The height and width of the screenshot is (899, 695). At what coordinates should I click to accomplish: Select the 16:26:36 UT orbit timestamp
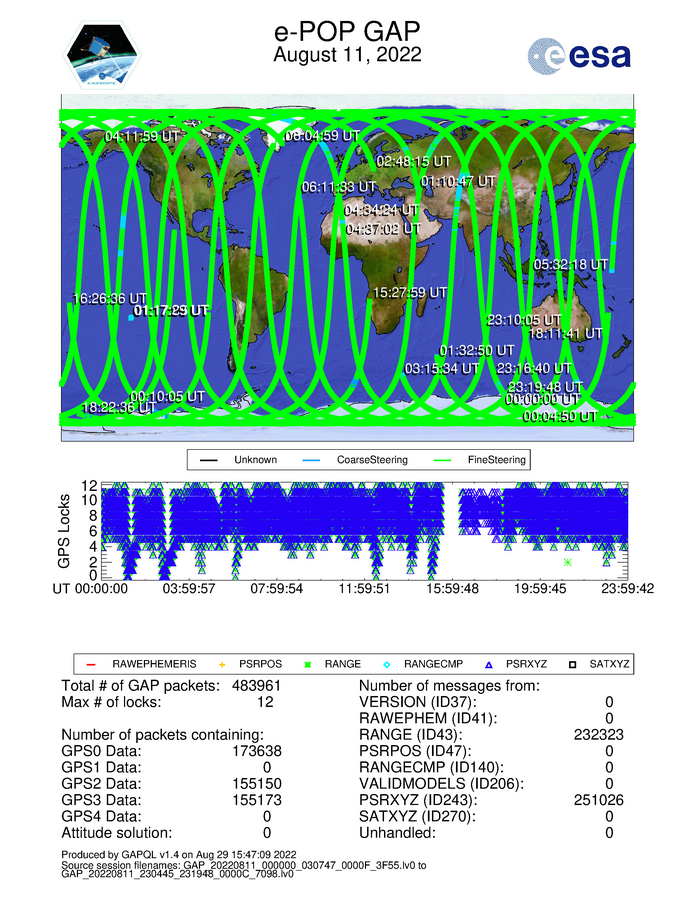(x=111, y=298)
